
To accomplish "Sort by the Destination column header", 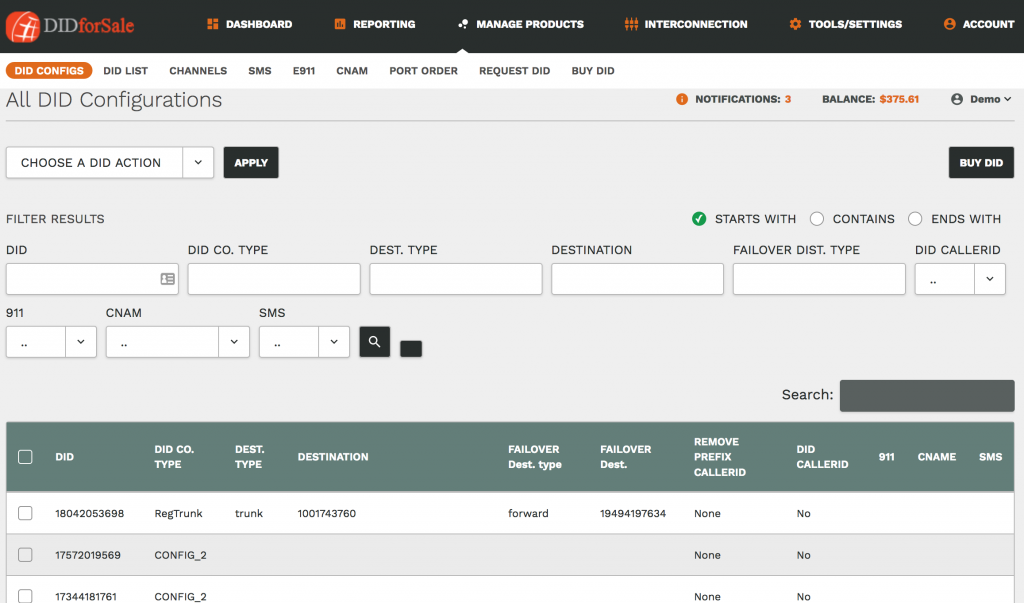I will (x=333, y=457).
